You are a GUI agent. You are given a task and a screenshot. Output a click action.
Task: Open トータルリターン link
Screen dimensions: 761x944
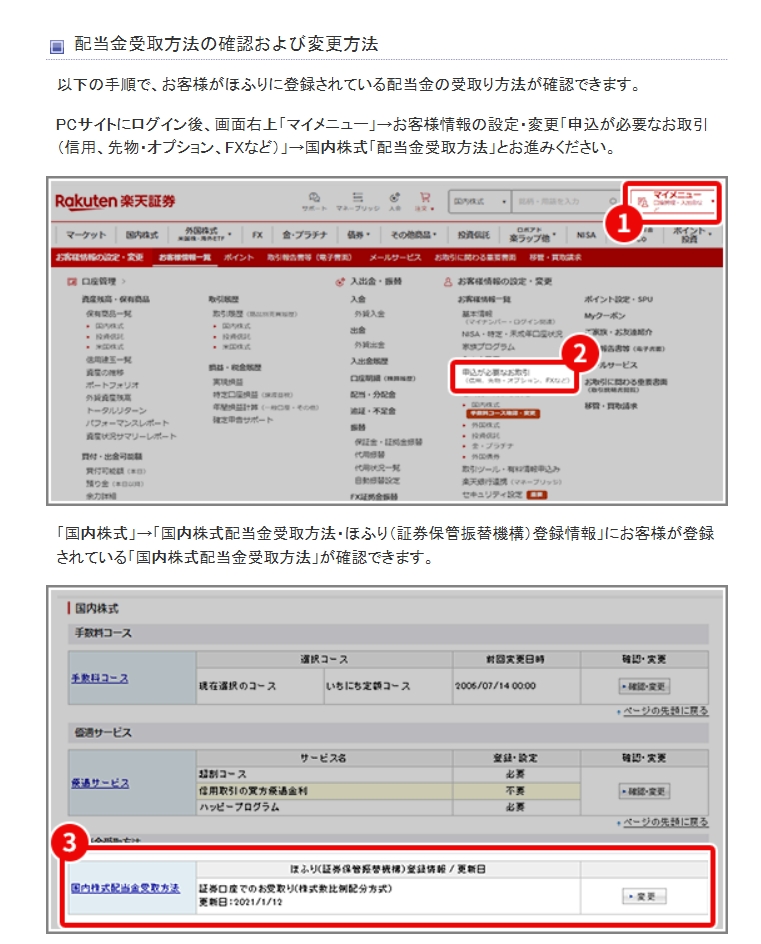click(116, 411)
